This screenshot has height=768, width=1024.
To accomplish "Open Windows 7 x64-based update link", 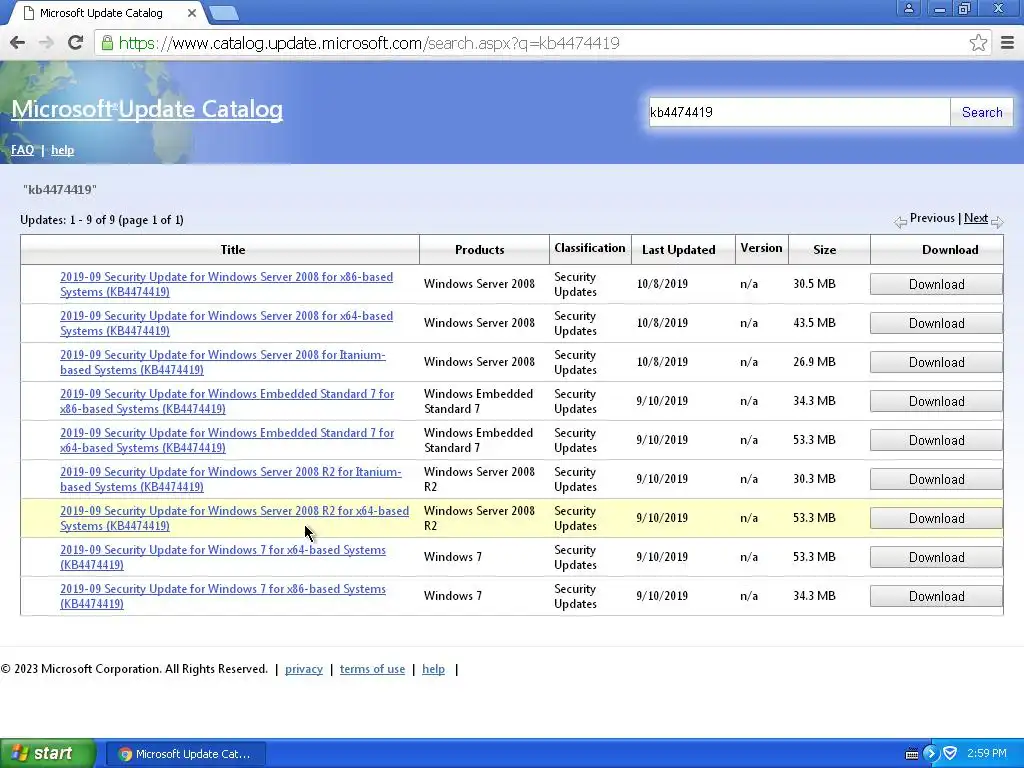I will [223, 557].
